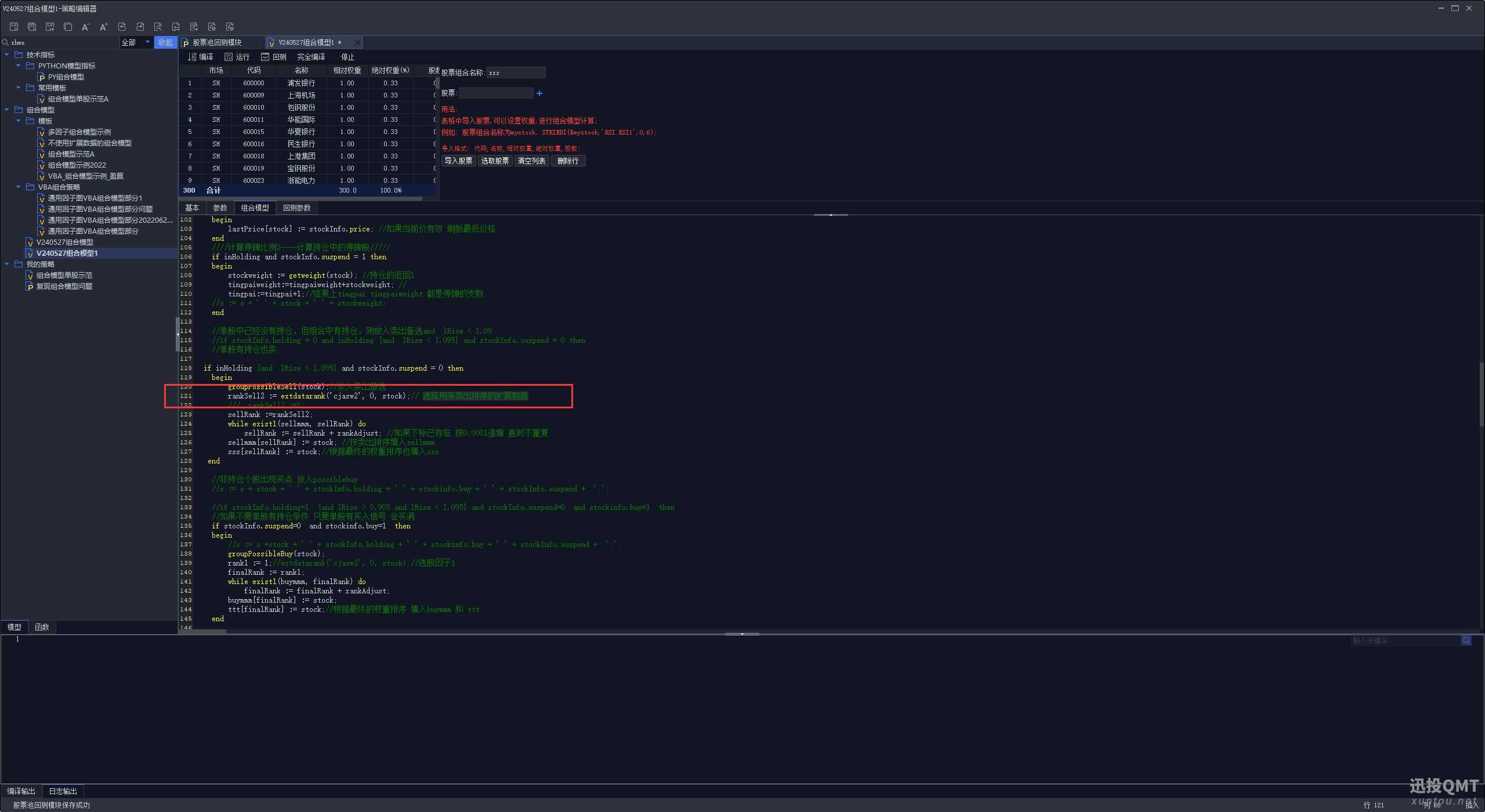
Task: Click the 运行 run button
Action: (237, 57)
